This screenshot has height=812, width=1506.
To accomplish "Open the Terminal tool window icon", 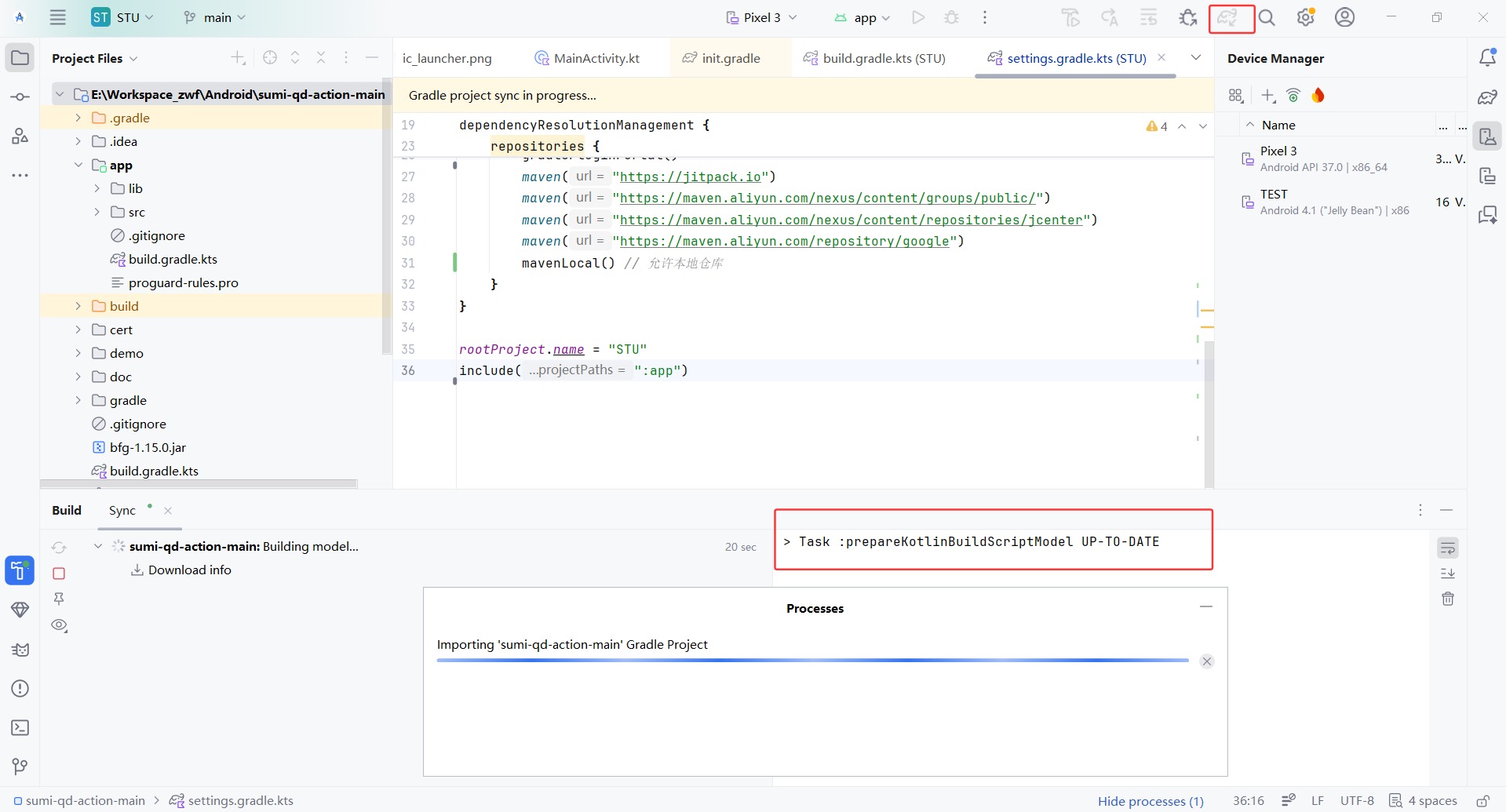I will coord(20,727).
